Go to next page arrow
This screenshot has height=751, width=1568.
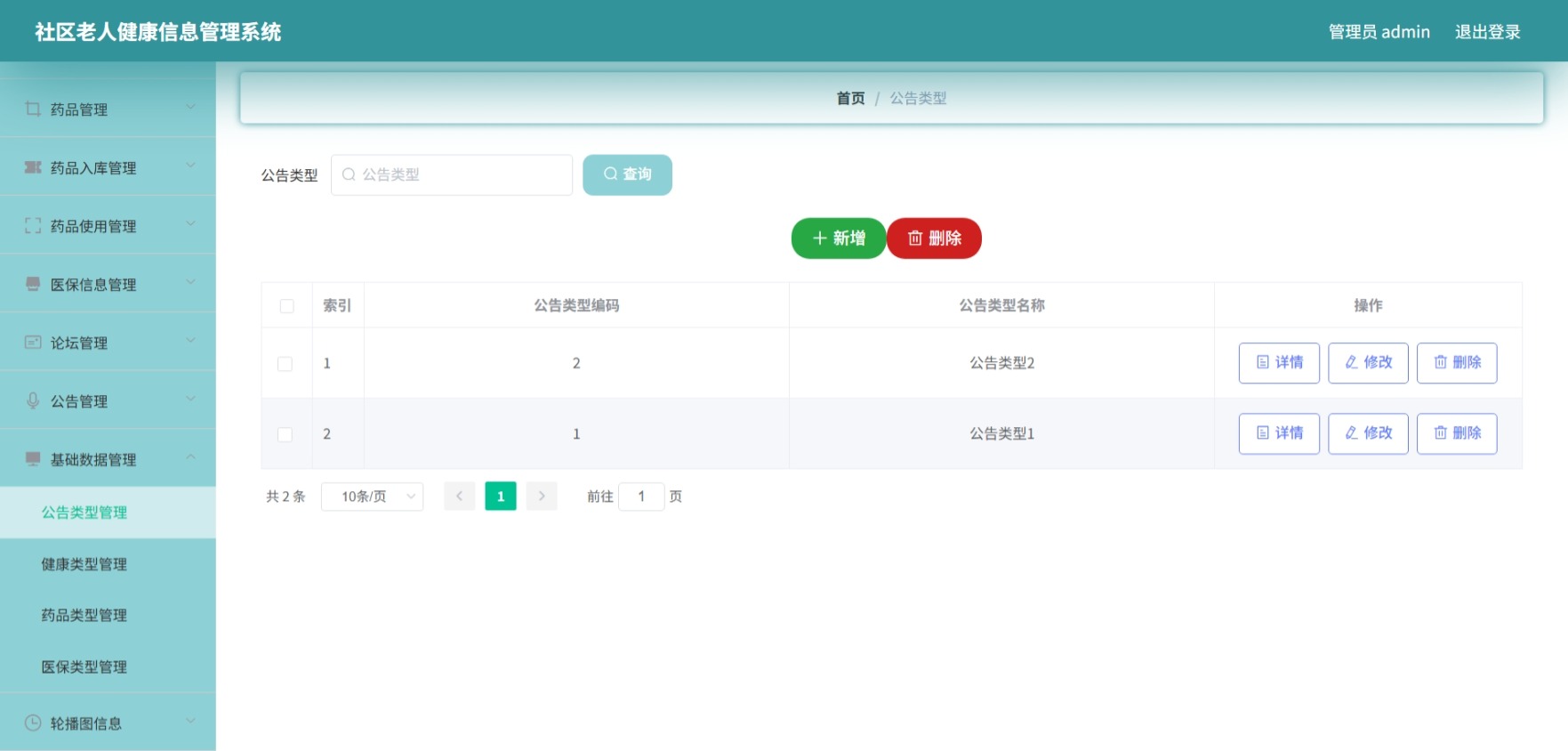tap(542, 497)
